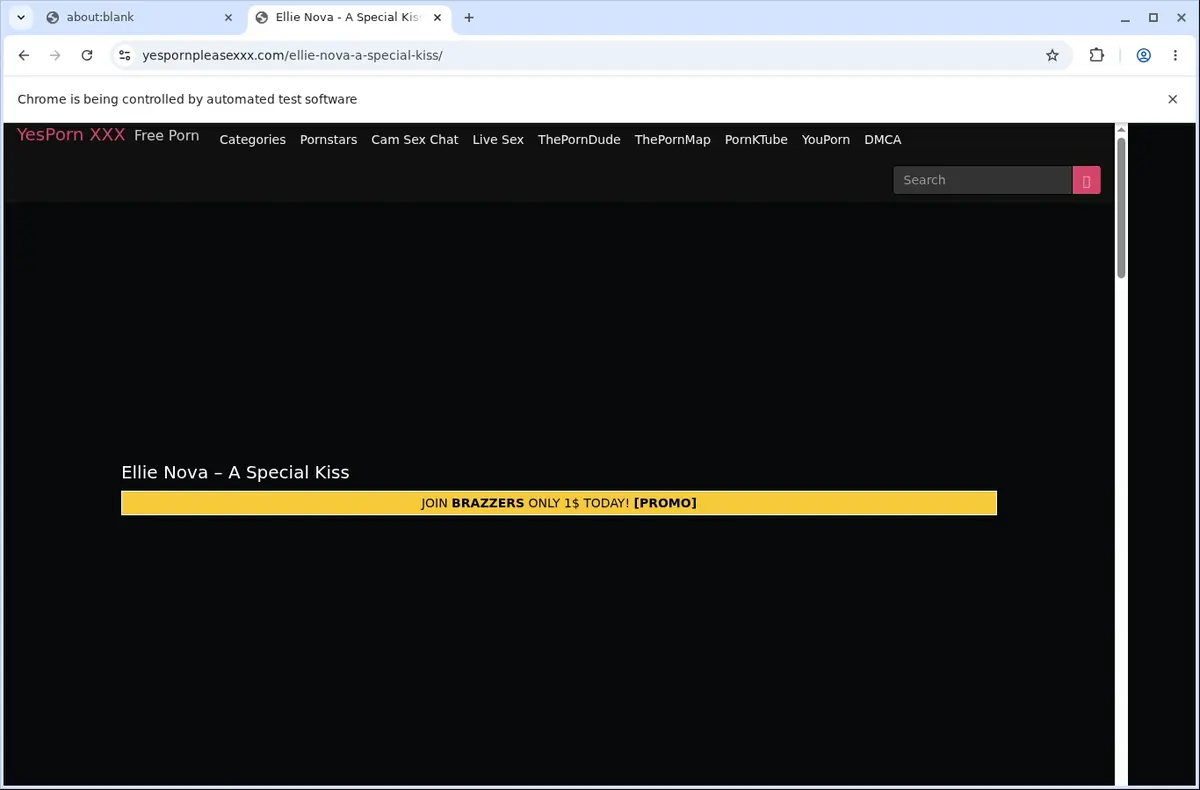Minimize the Chrome window
This screenshot has width=1200, height=790.
(x=1126, y=17)
